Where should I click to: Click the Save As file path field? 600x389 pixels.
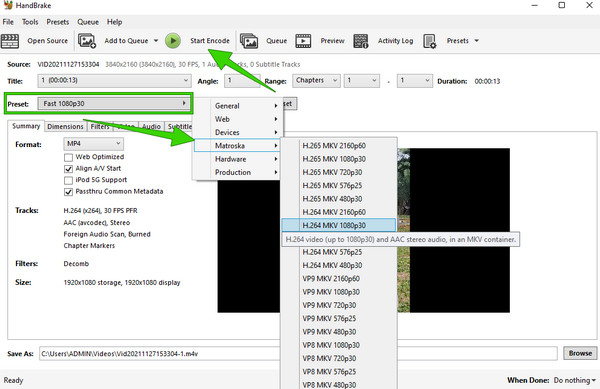[298, 354]
